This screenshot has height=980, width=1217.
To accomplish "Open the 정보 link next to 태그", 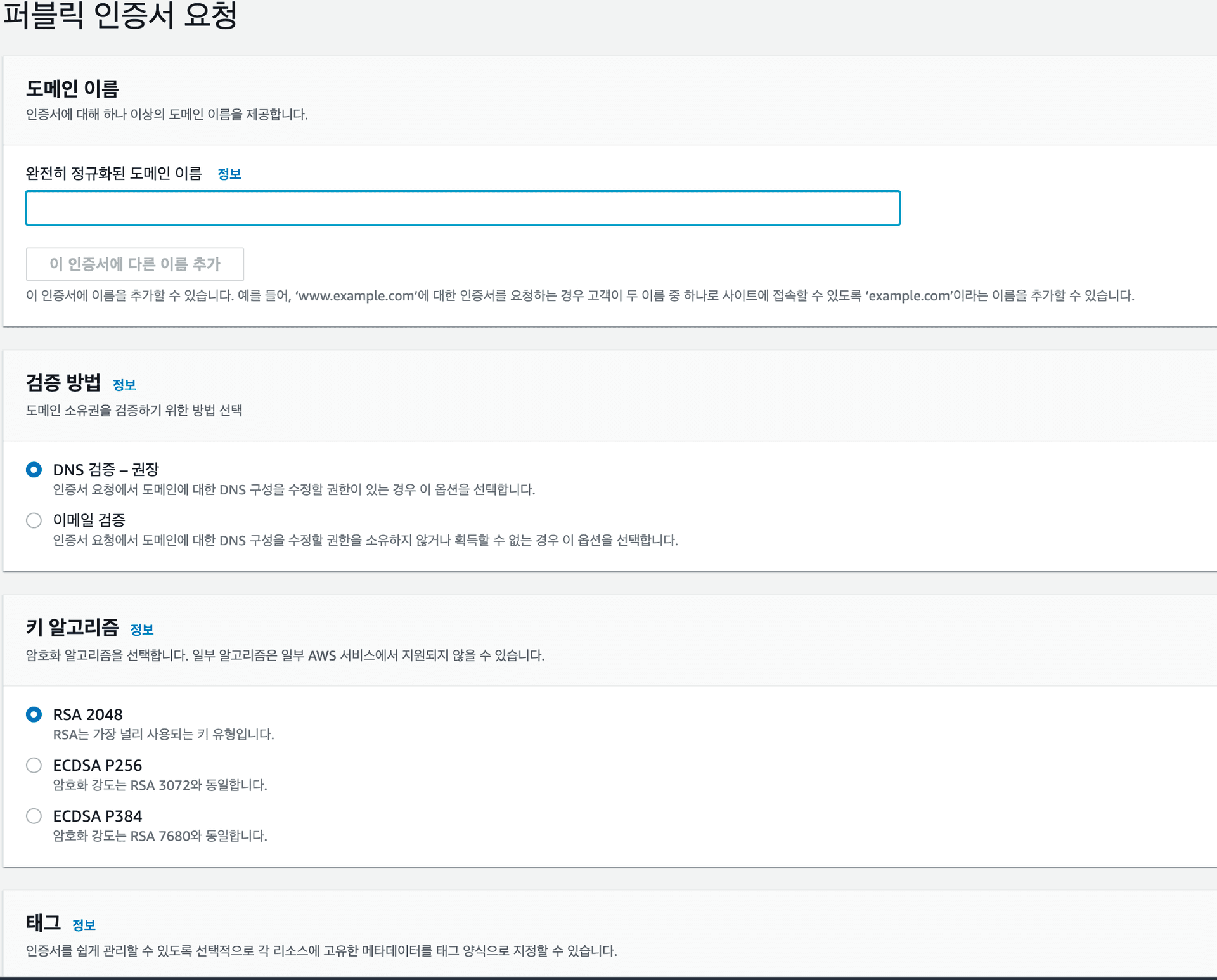I will (x=84, y=925).
